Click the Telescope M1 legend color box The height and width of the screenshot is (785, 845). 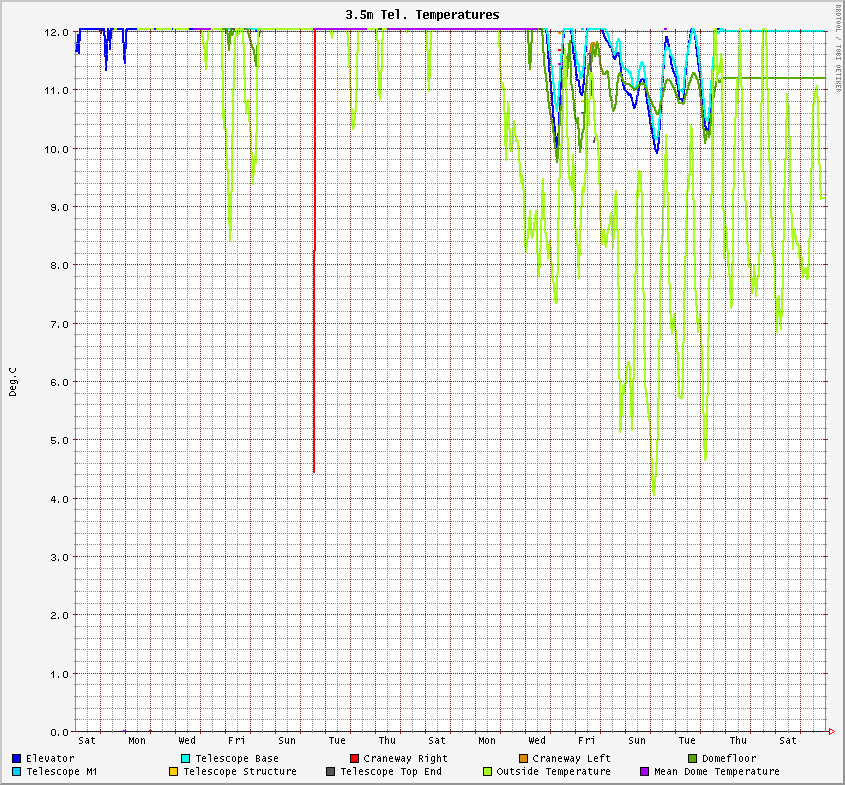tap(17, 772)
